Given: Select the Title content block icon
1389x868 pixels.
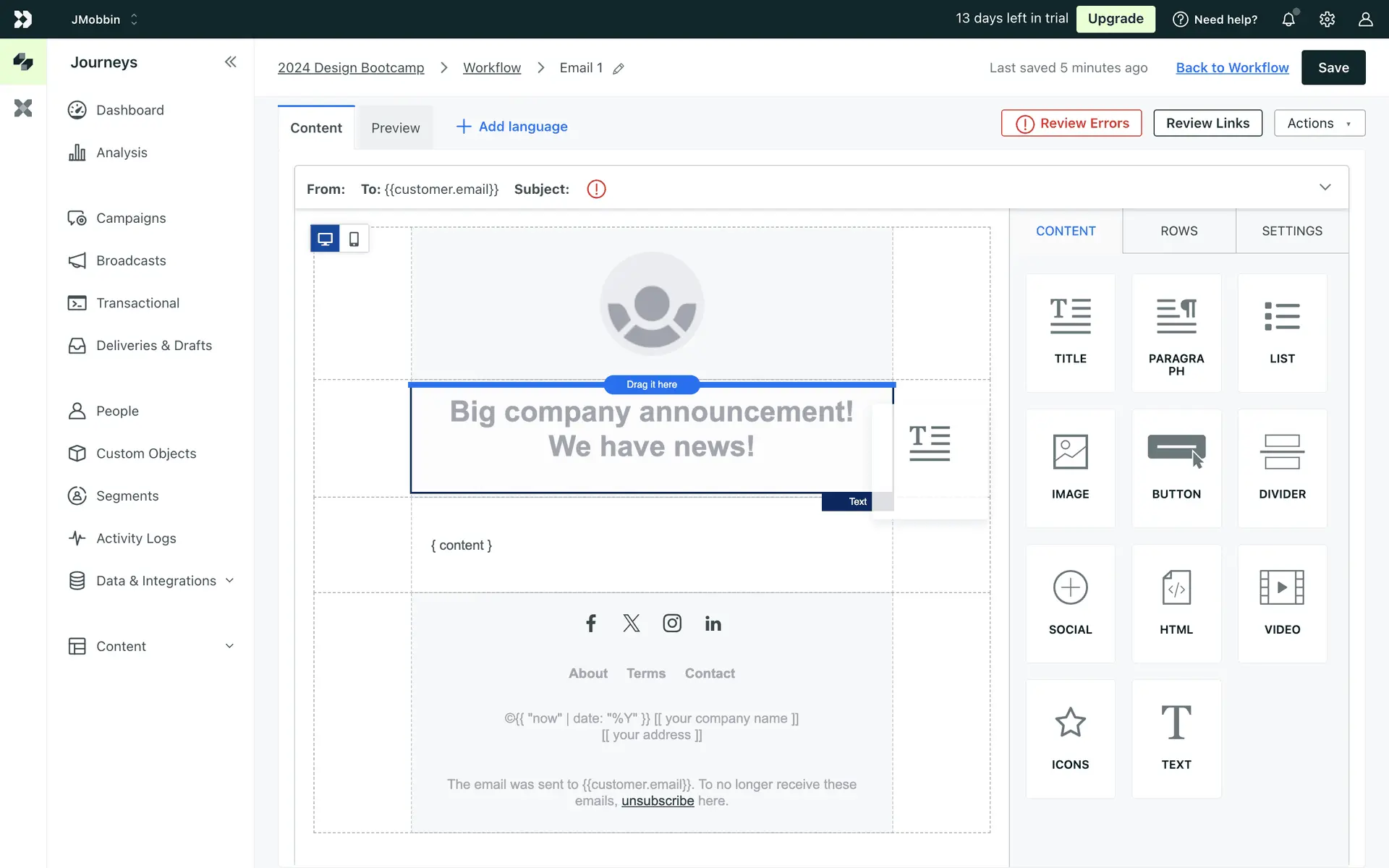Looking at the screenshot, I should (x=1070, y=317).
